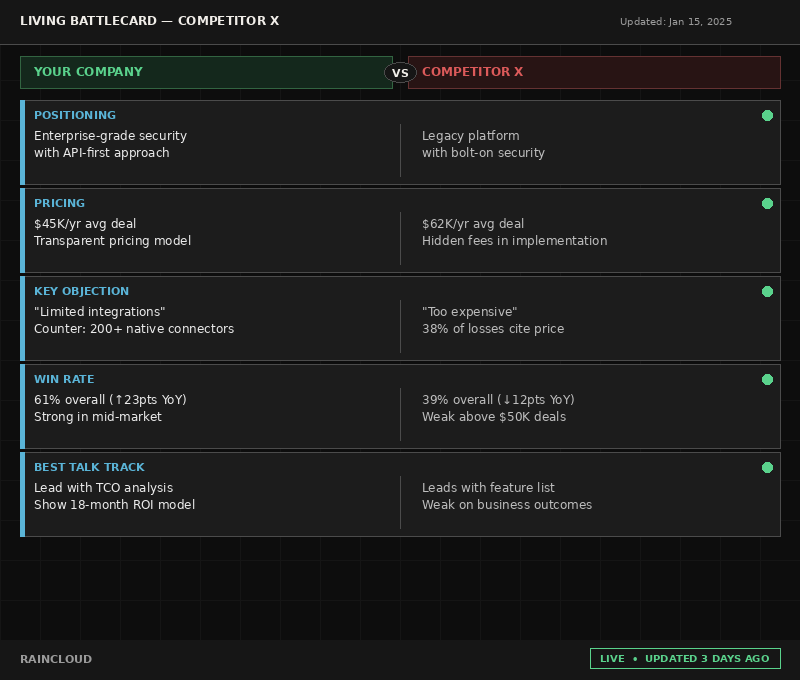The image size is (800, 680).
Task: Open the Best Talk Track section heading
Action: click(89, 467)
